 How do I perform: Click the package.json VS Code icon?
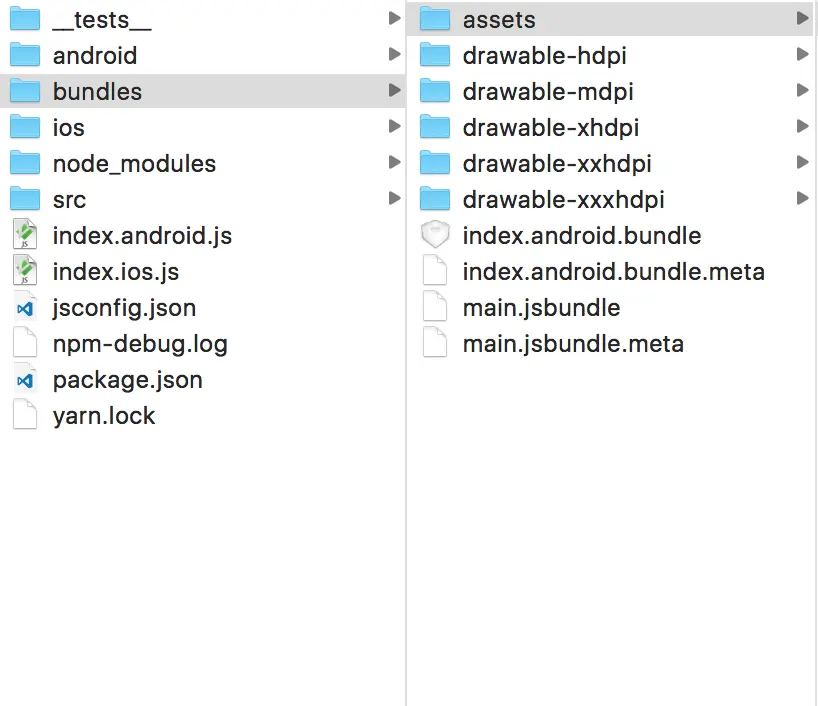pyautogui.click(x=25, y=380)
